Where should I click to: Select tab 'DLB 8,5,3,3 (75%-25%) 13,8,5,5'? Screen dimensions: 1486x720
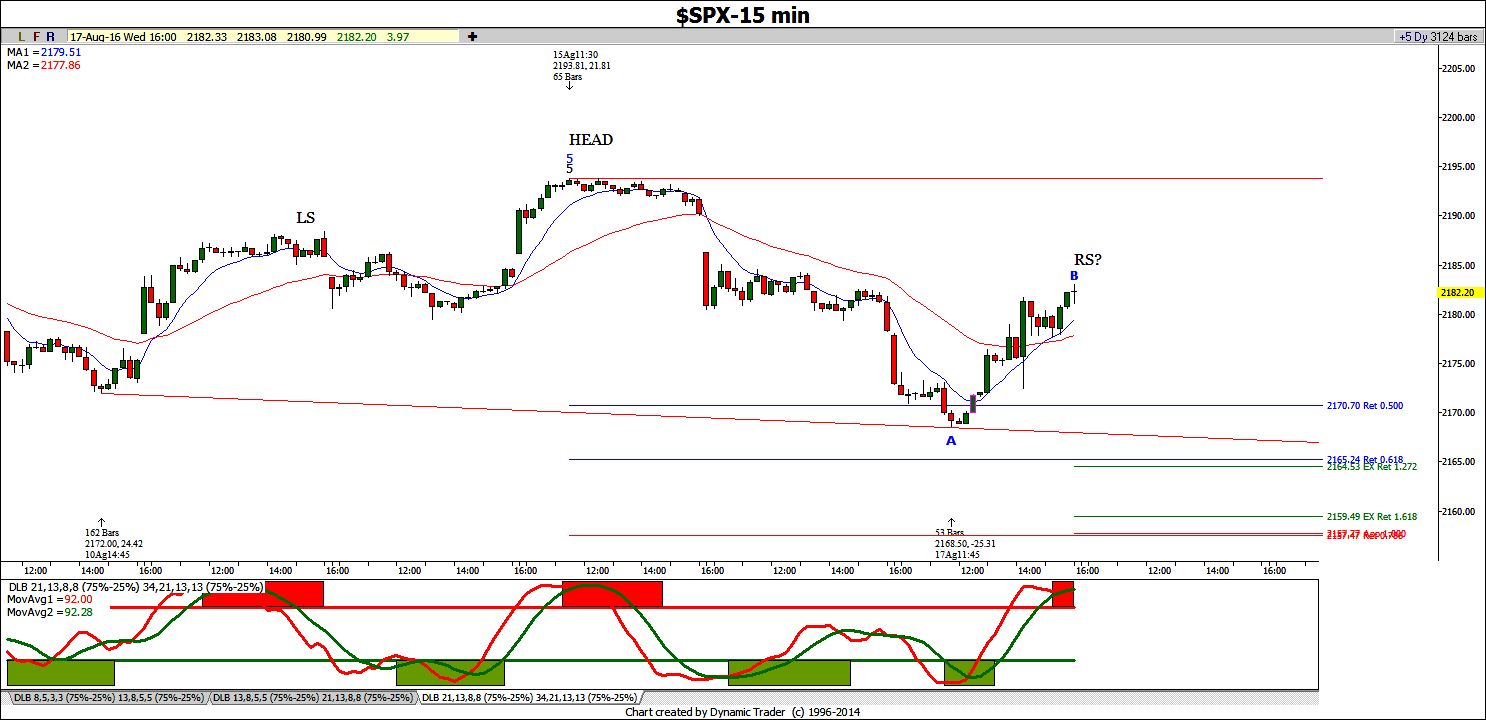[108, 698]
